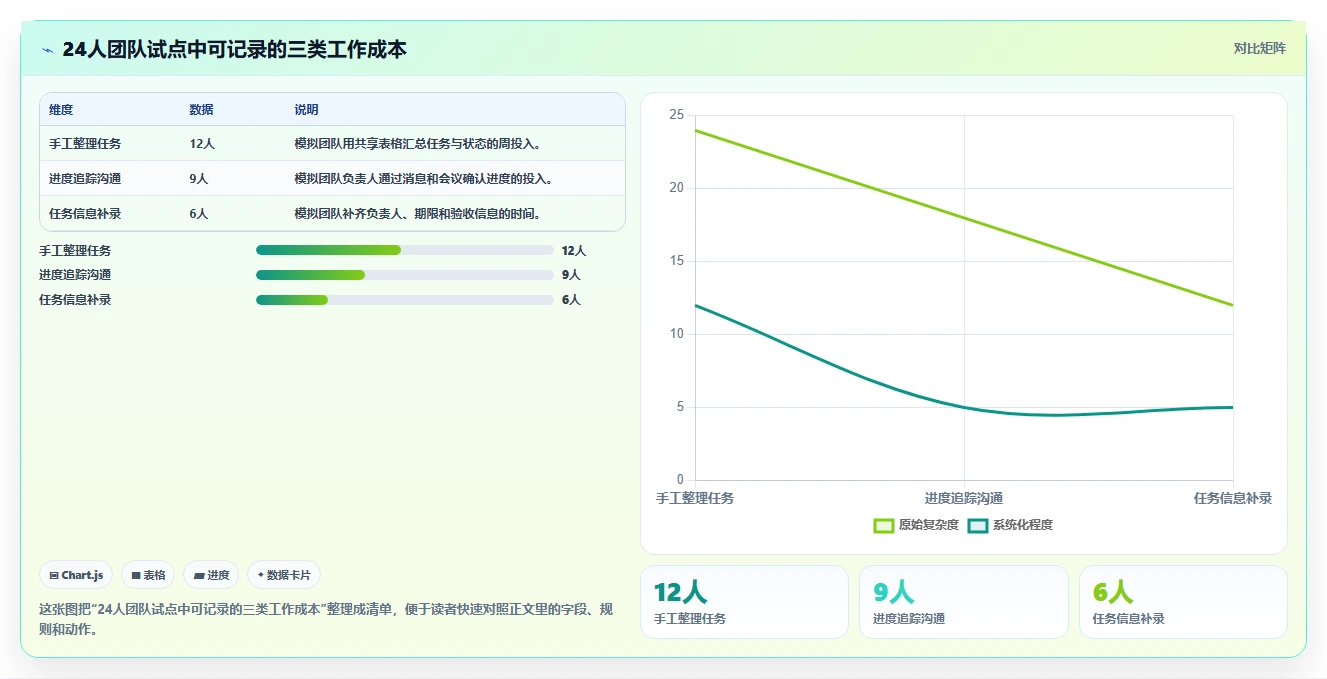Click the 手工整理任务 x-axis label
The width and height of the screenshot is (1327, 679).
tap(695, 498)
